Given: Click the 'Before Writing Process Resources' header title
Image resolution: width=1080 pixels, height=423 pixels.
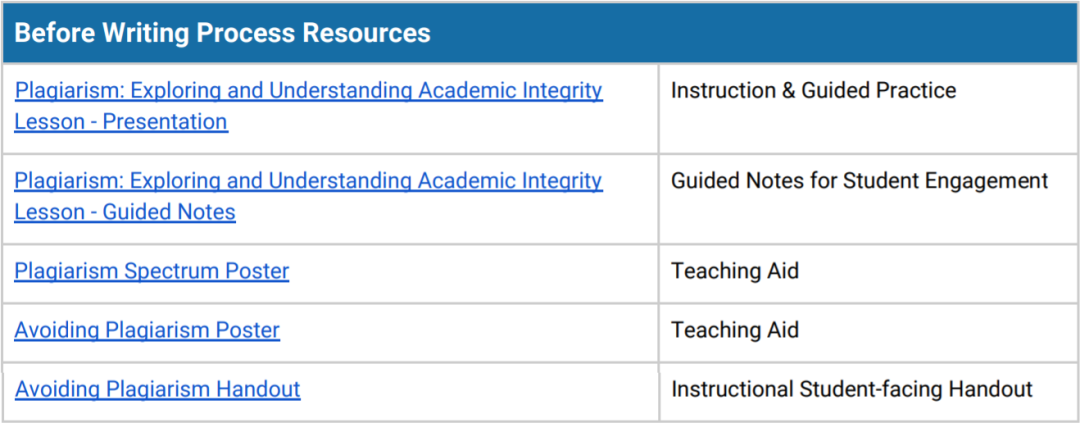Looking at the screenshot, I should 222,33.
